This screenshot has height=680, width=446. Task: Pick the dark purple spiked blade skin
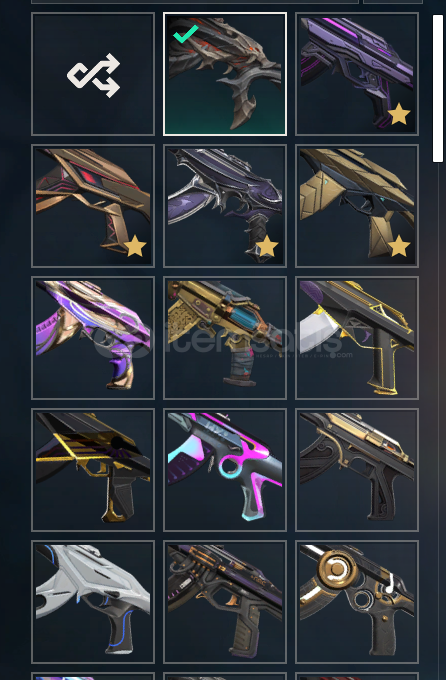click(x=225, y=206)
